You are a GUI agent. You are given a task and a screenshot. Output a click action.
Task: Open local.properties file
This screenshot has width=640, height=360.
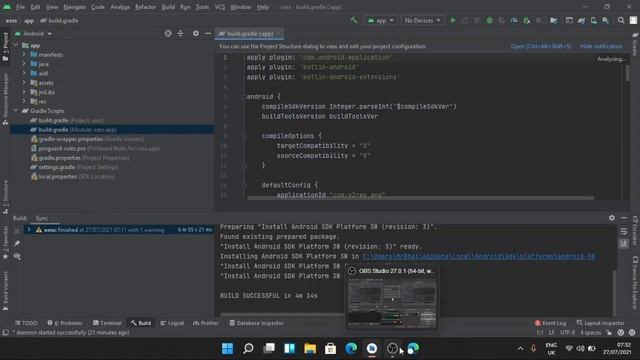[73, 177]
